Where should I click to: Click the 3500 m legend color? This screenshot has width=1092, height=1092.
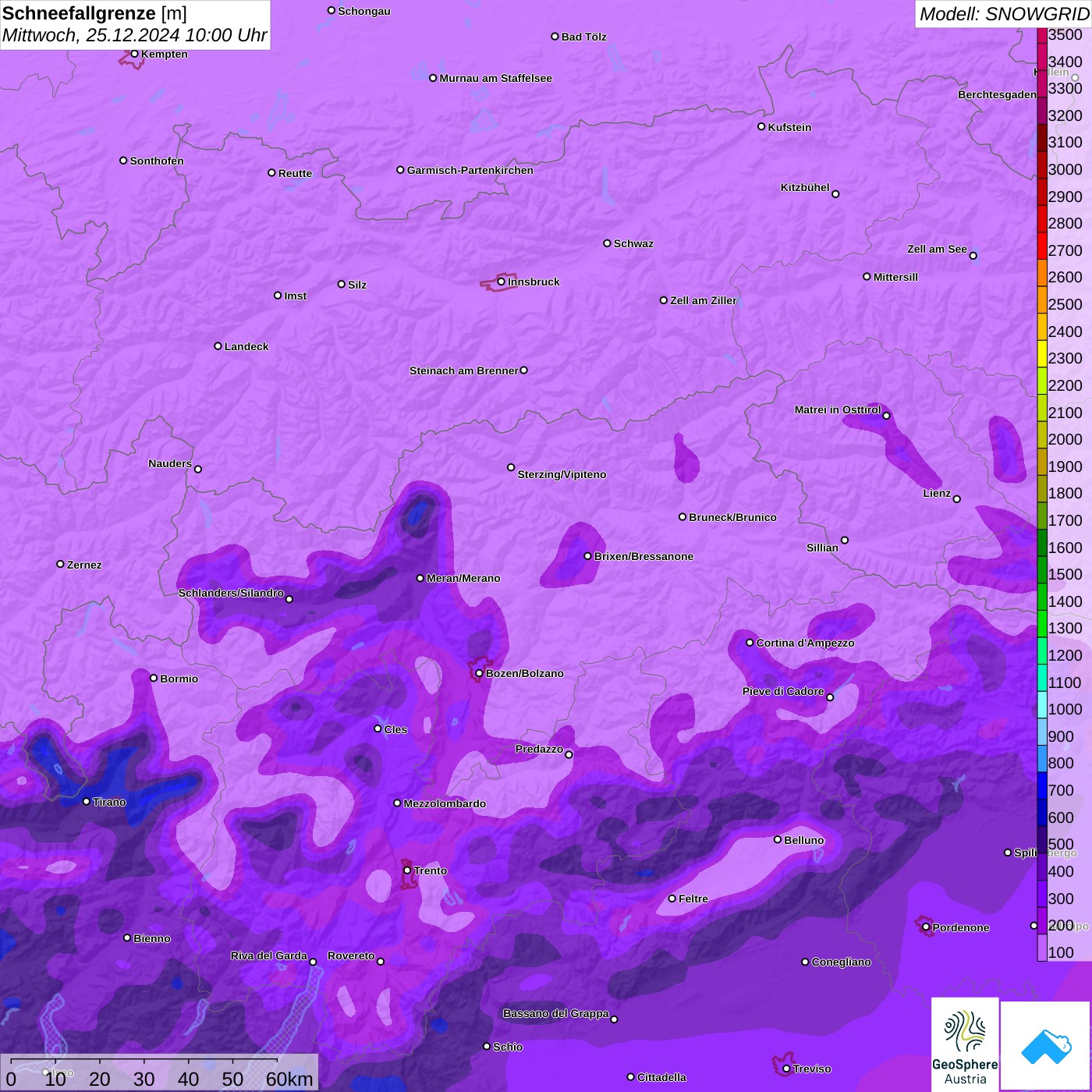pyautogui.click(x=1042, y=35)
